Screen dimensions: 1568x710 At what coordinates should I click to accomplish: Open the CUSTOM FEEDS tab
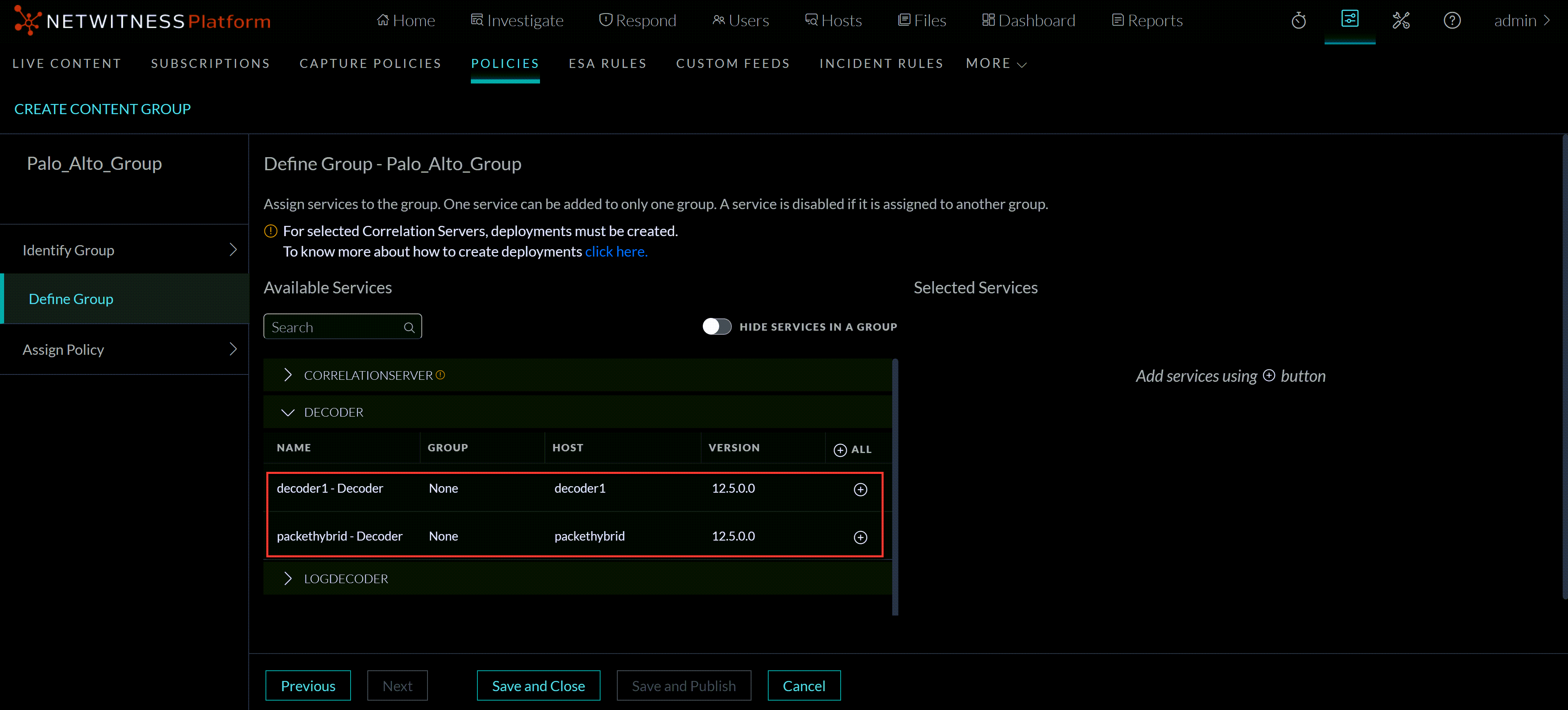coord(732,63)
